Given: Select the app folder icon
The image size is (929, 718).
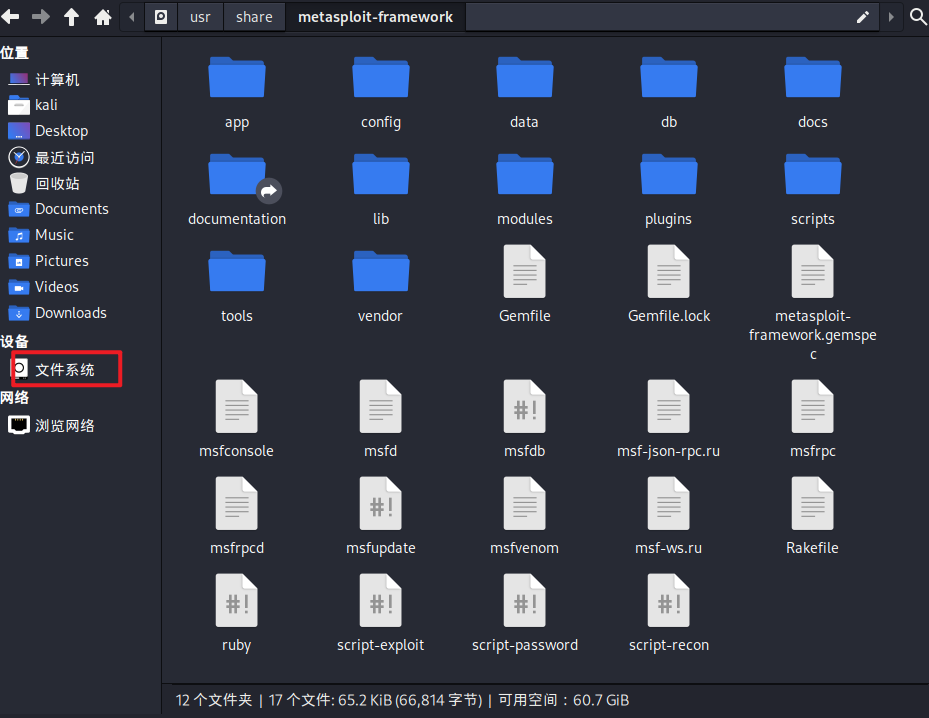Looking at the screenshot, I should click(x=237, y=77).
